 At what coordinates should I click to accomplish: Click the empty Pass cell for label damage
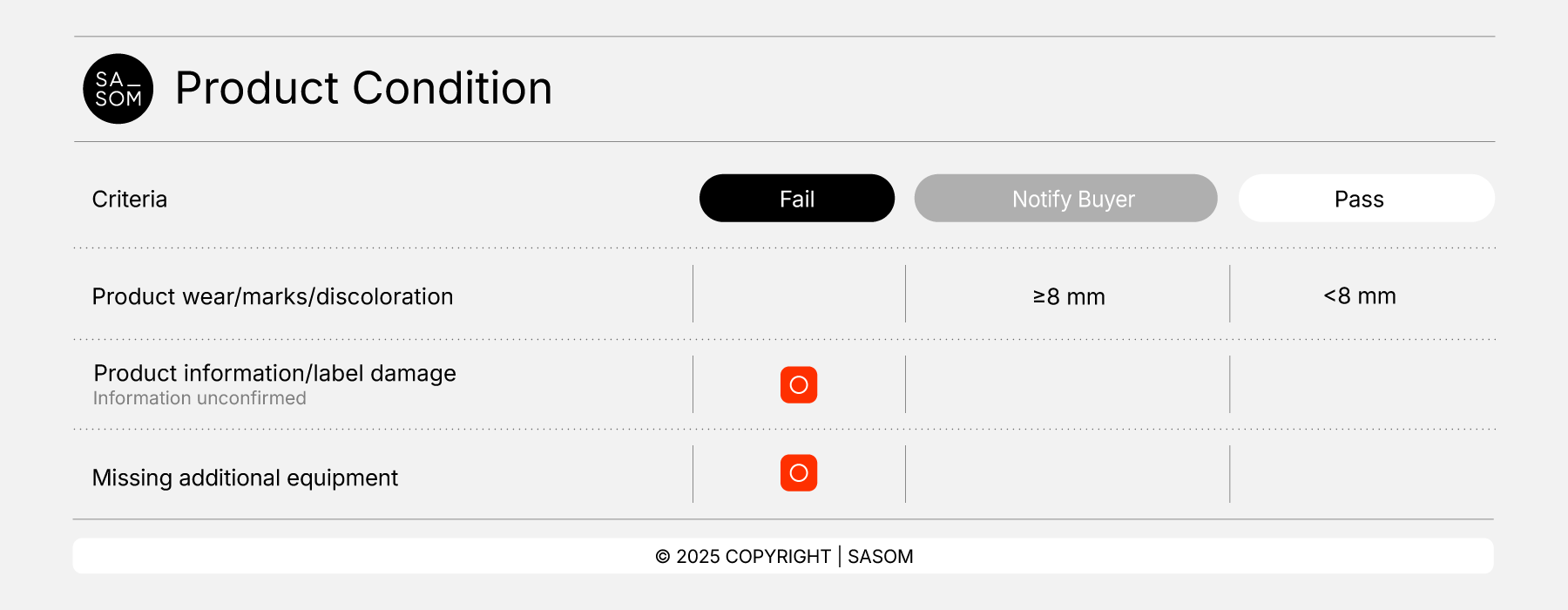coord(1361,384)
